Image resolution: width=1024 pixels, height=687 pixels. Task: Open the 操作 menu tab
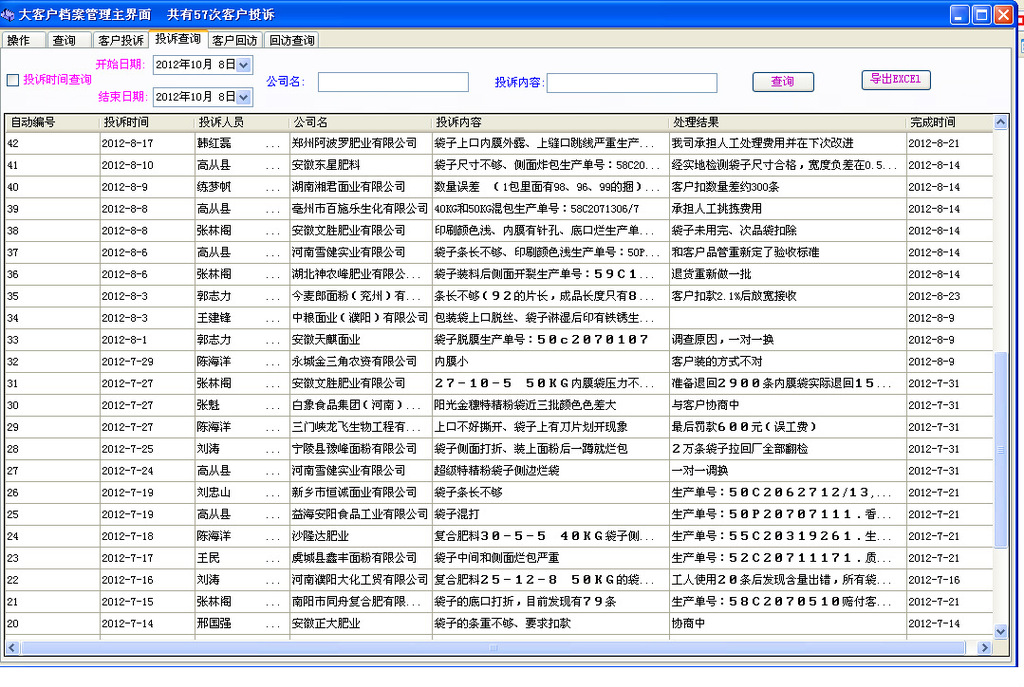pyautogui.click(x=22, y=41)
